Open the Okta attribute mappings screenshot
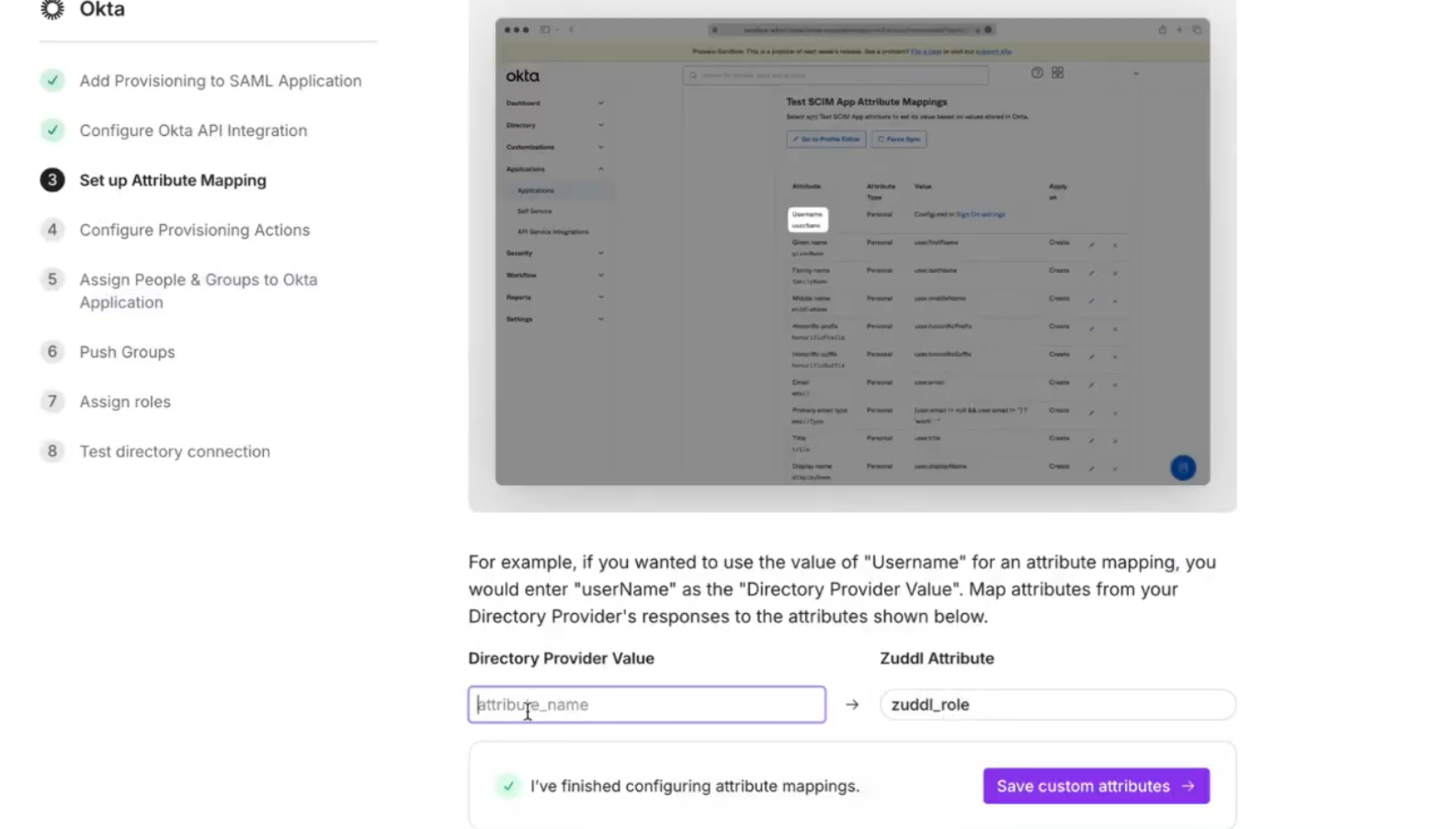The image size is (1456, 829). (x=852, y=251)
